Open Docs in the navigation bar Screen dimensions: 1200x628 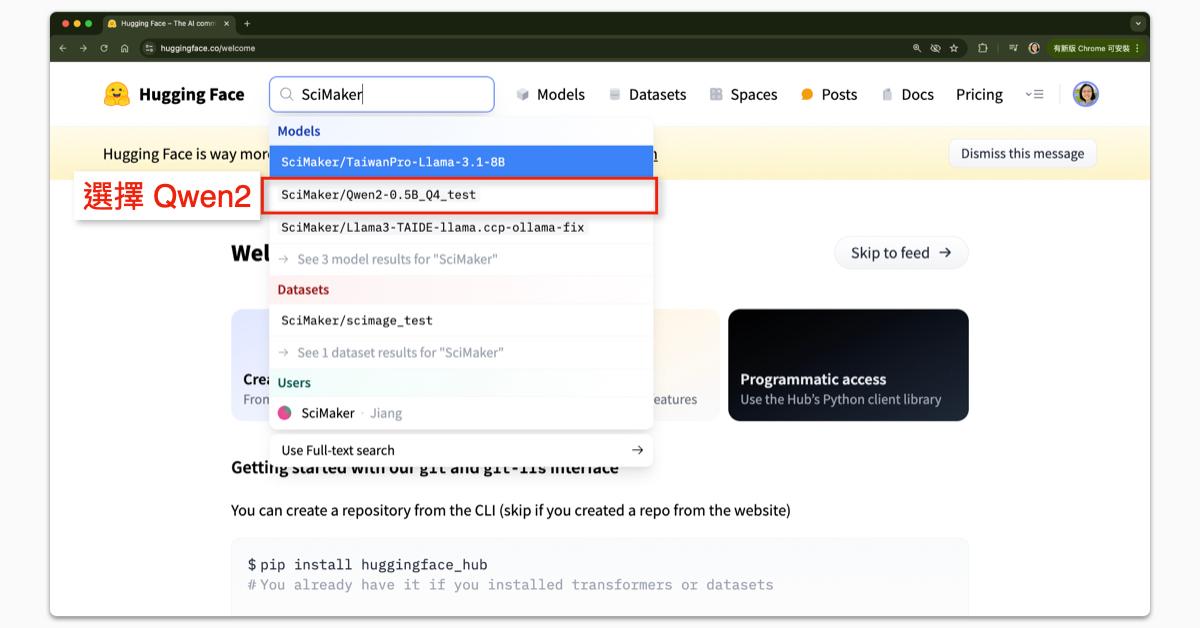point(907,94)
